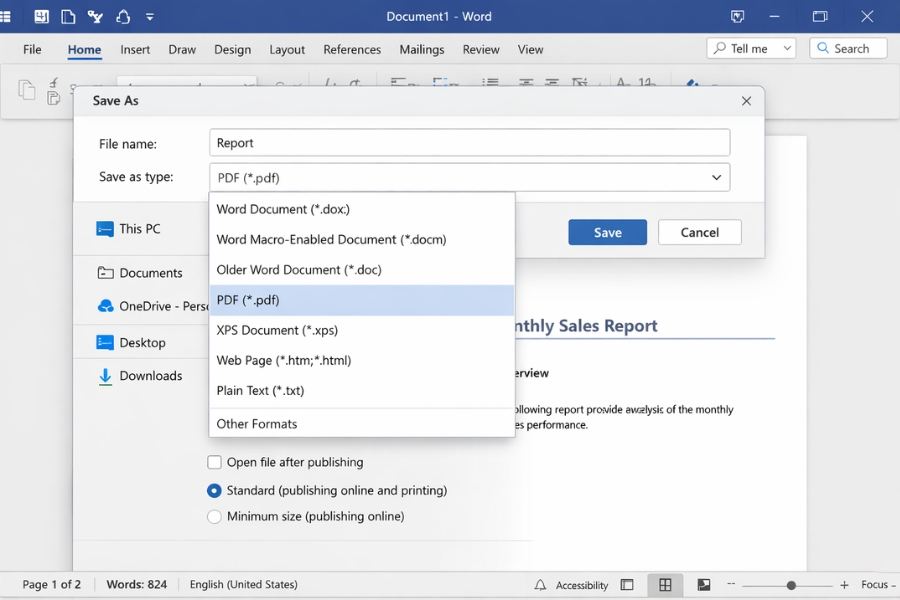
Task: Click the New Document icon in quick access toolbar
Action: tap(68, 16)
